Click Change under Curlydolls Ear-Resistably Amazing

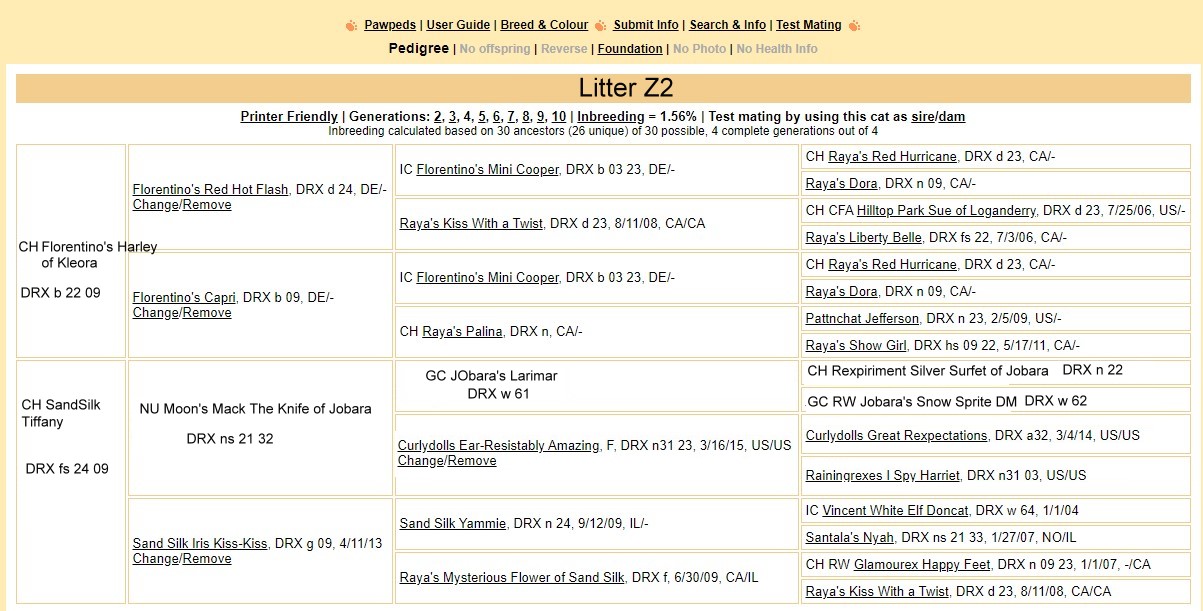tap(420, 461)
